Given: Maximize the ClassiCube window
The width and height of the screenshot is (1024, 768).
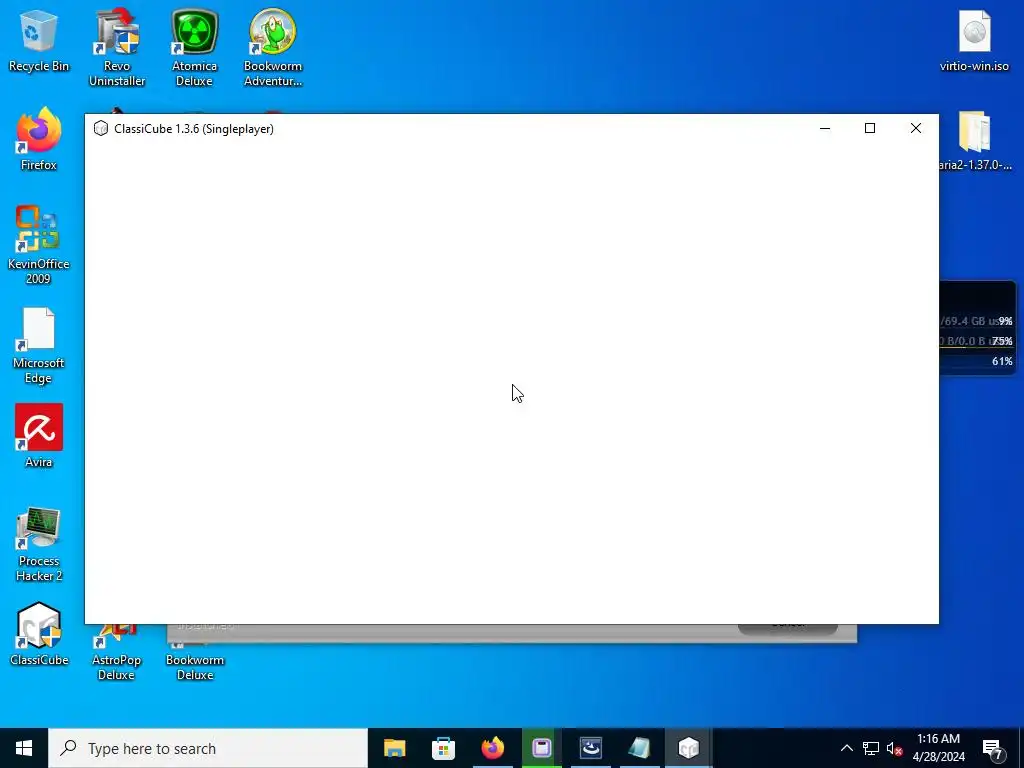Looking at the screenshot, I should click(870, 129).
